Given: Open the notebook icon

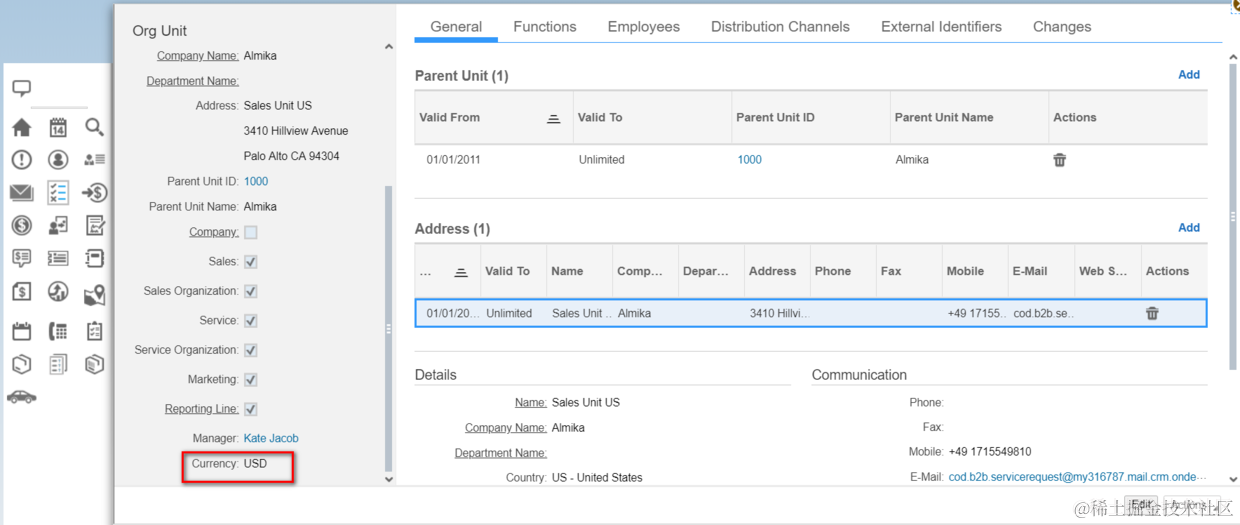Looking at the screenshot, I should pyautogui.click(x=94, y=258).
